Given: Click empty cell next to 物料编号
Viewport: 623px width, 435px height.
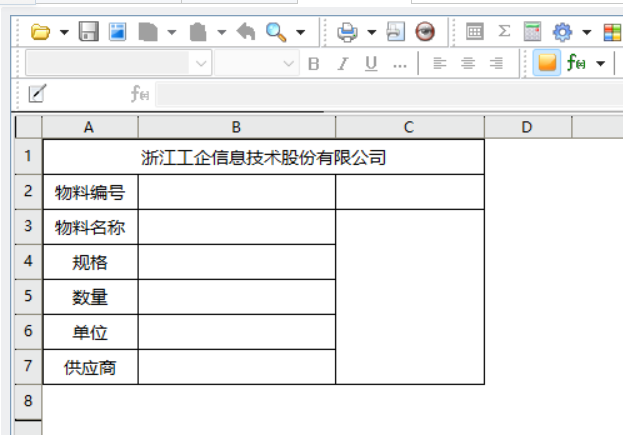Looking at the screenshot, I should pos(237,192).
